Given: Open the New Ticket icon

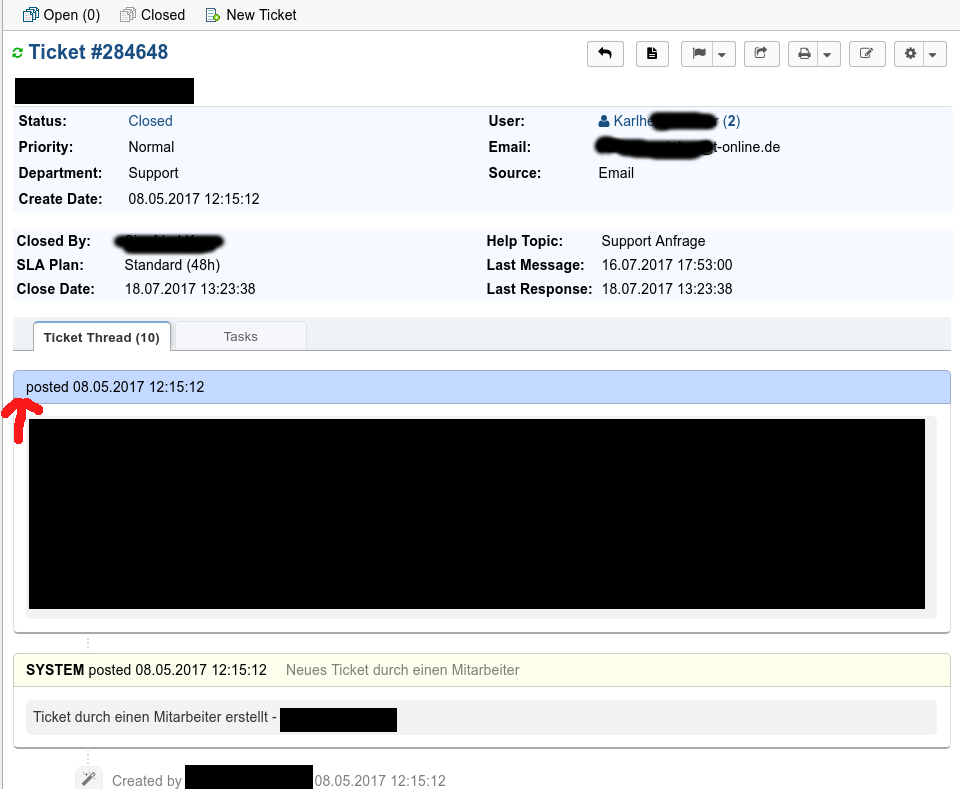Looking at the screenshot, I should pyautogui.click(x=211, y=14).
